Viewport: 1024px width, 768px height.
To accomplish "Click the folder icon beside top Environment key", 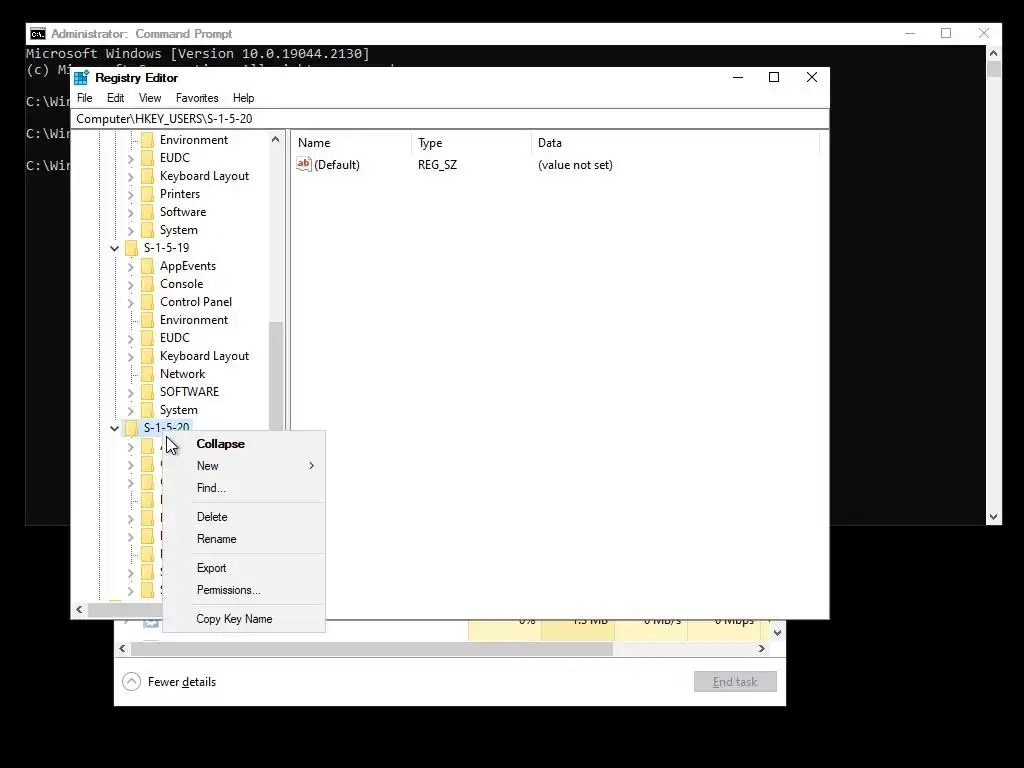I will 148,140.
